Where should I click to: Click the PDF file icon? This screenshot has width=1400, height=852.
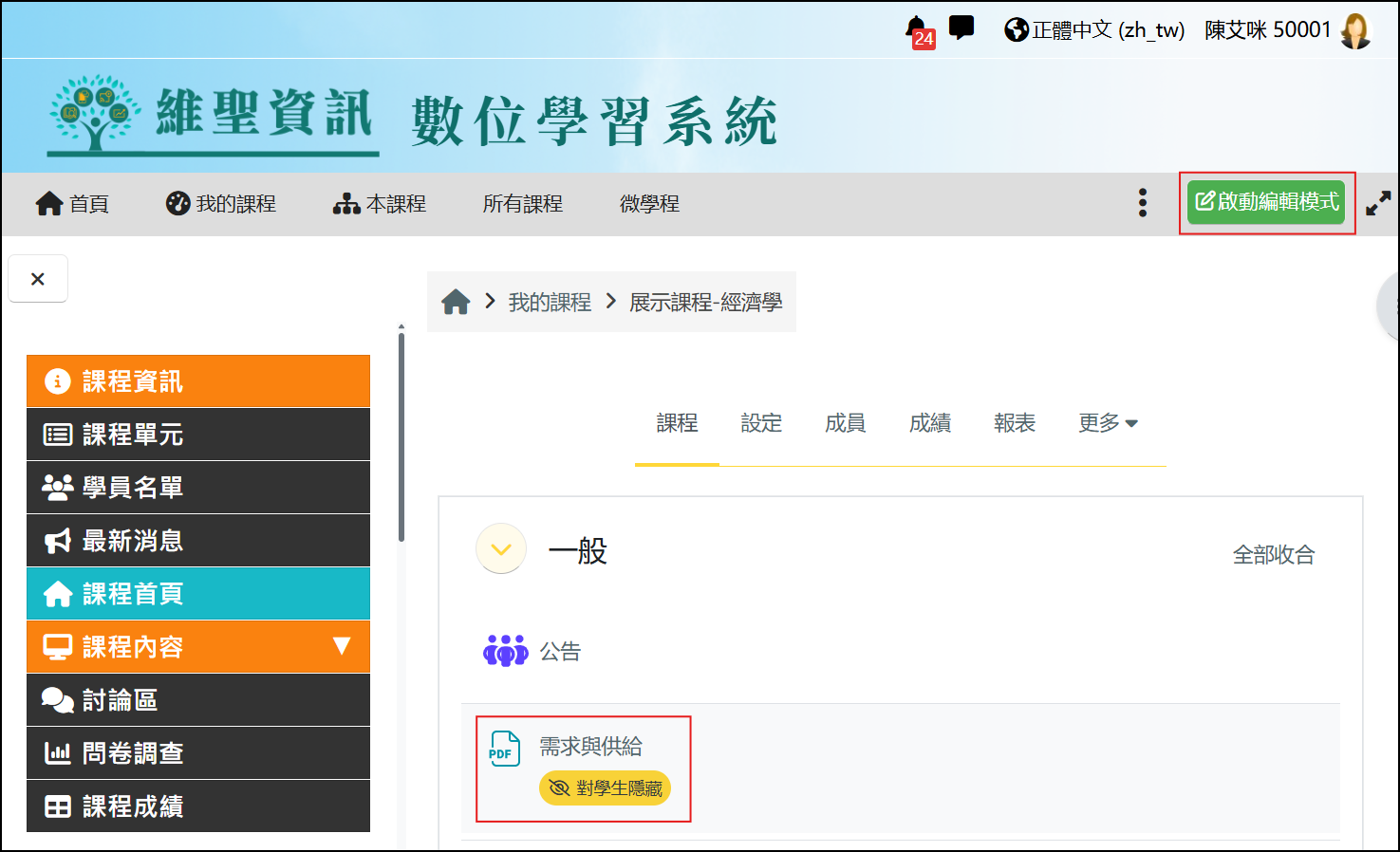[504, 749]
